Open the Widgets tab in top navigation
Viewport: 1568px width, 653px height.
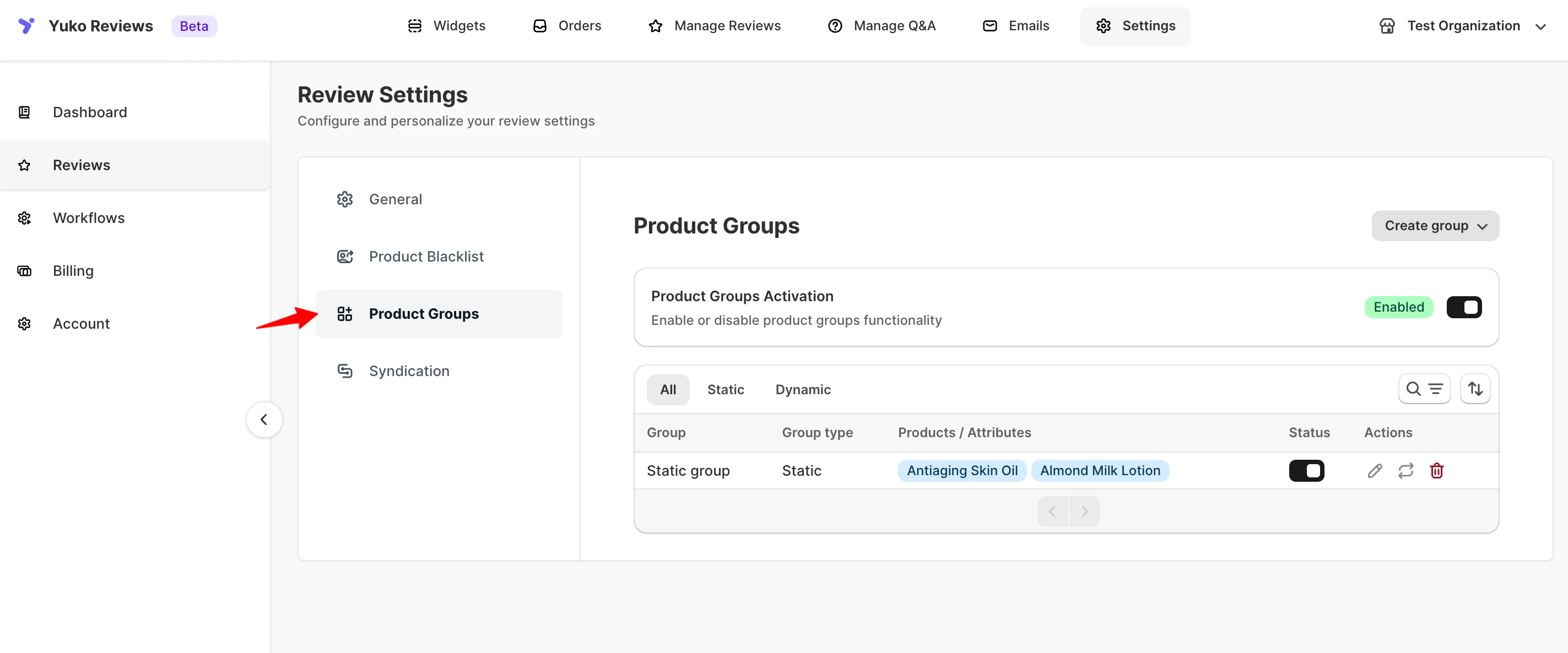[446, 25]
